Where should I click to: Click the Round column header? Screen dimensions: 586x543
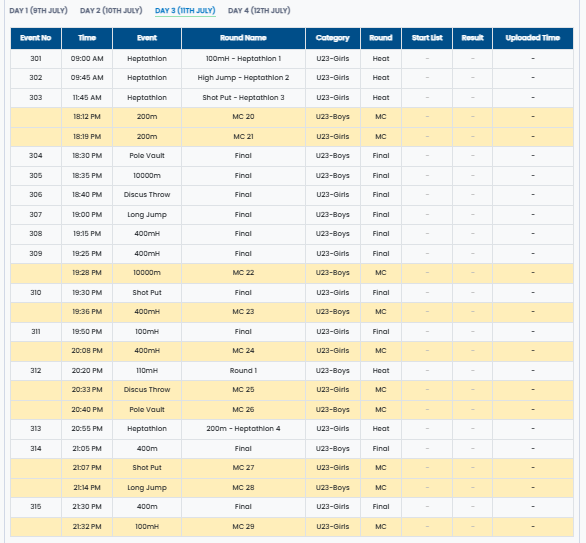point(381,38)
